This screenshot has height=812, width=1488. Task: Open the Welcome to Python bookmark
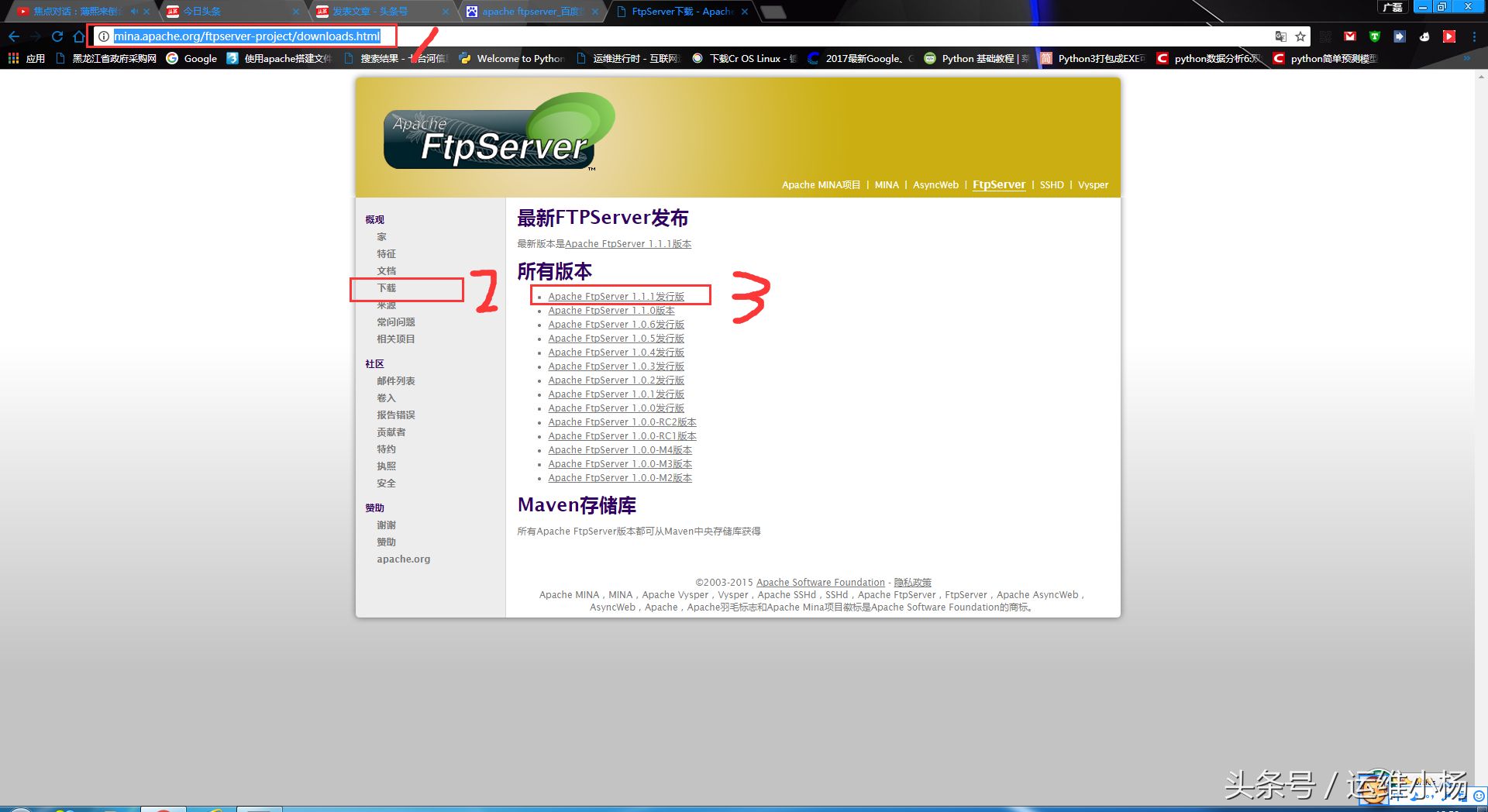tap(512, 58)
